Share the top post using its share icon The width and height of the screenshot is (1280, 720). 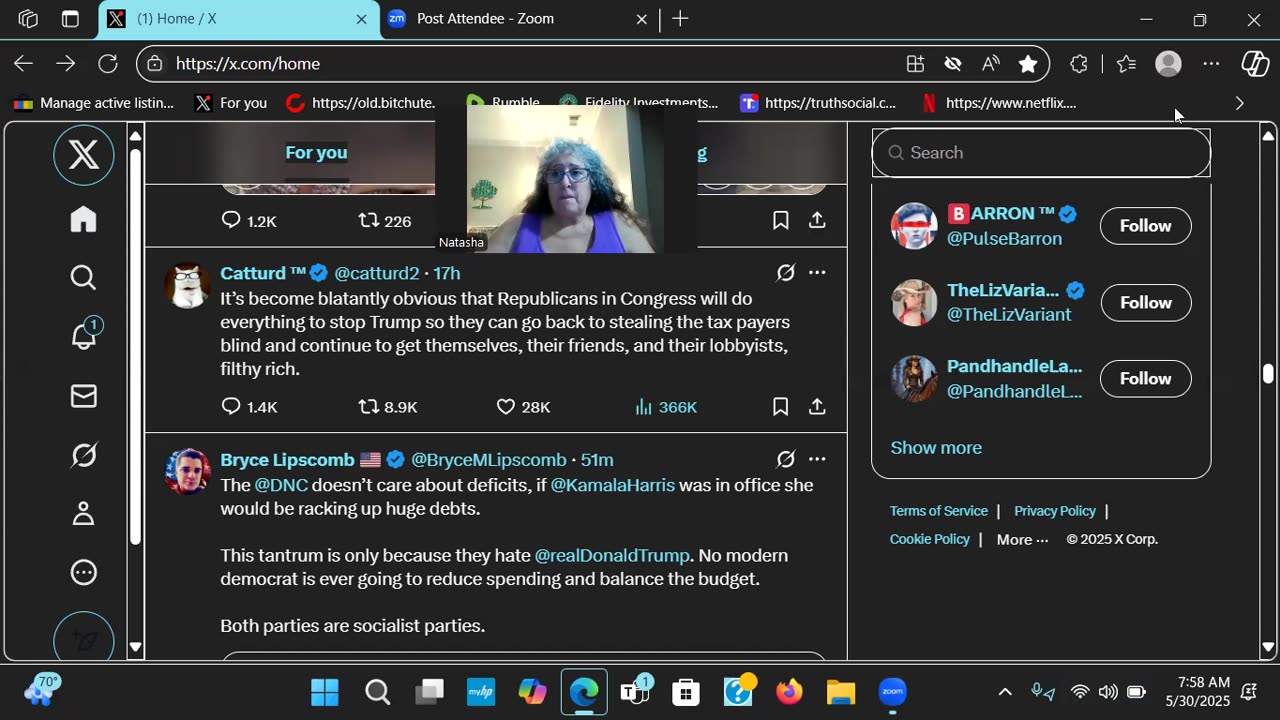click(817, 221)
